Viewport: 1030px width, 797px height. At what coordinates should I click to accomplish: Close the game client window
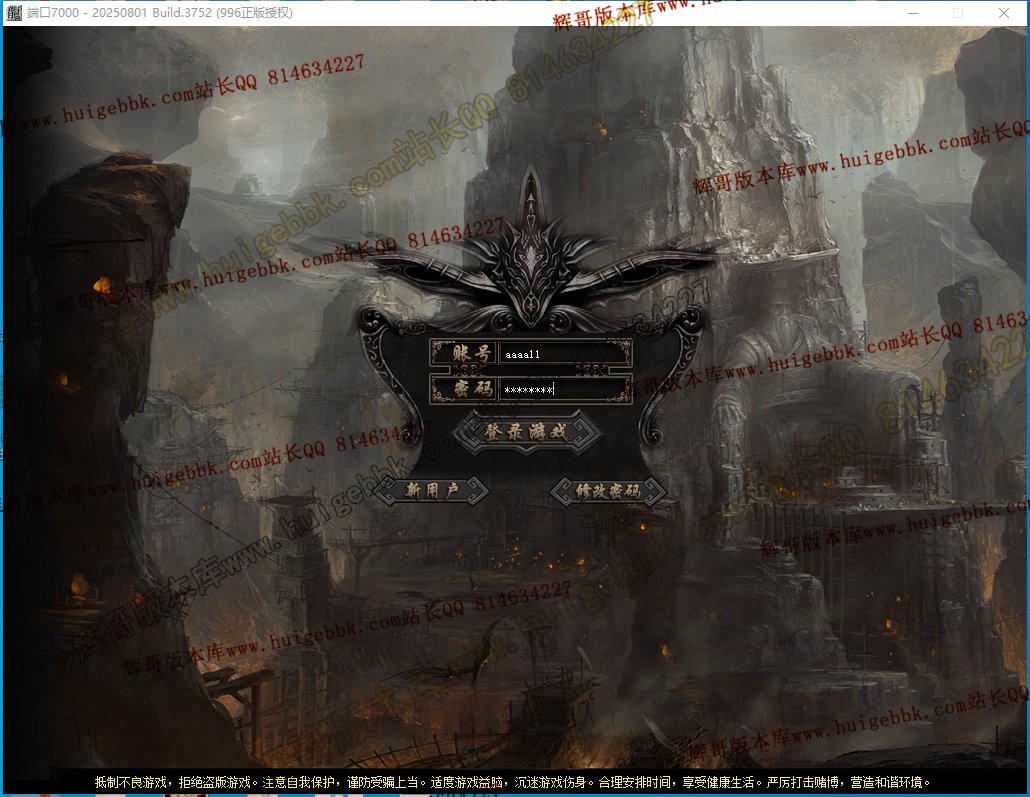tap(1003, 13)
